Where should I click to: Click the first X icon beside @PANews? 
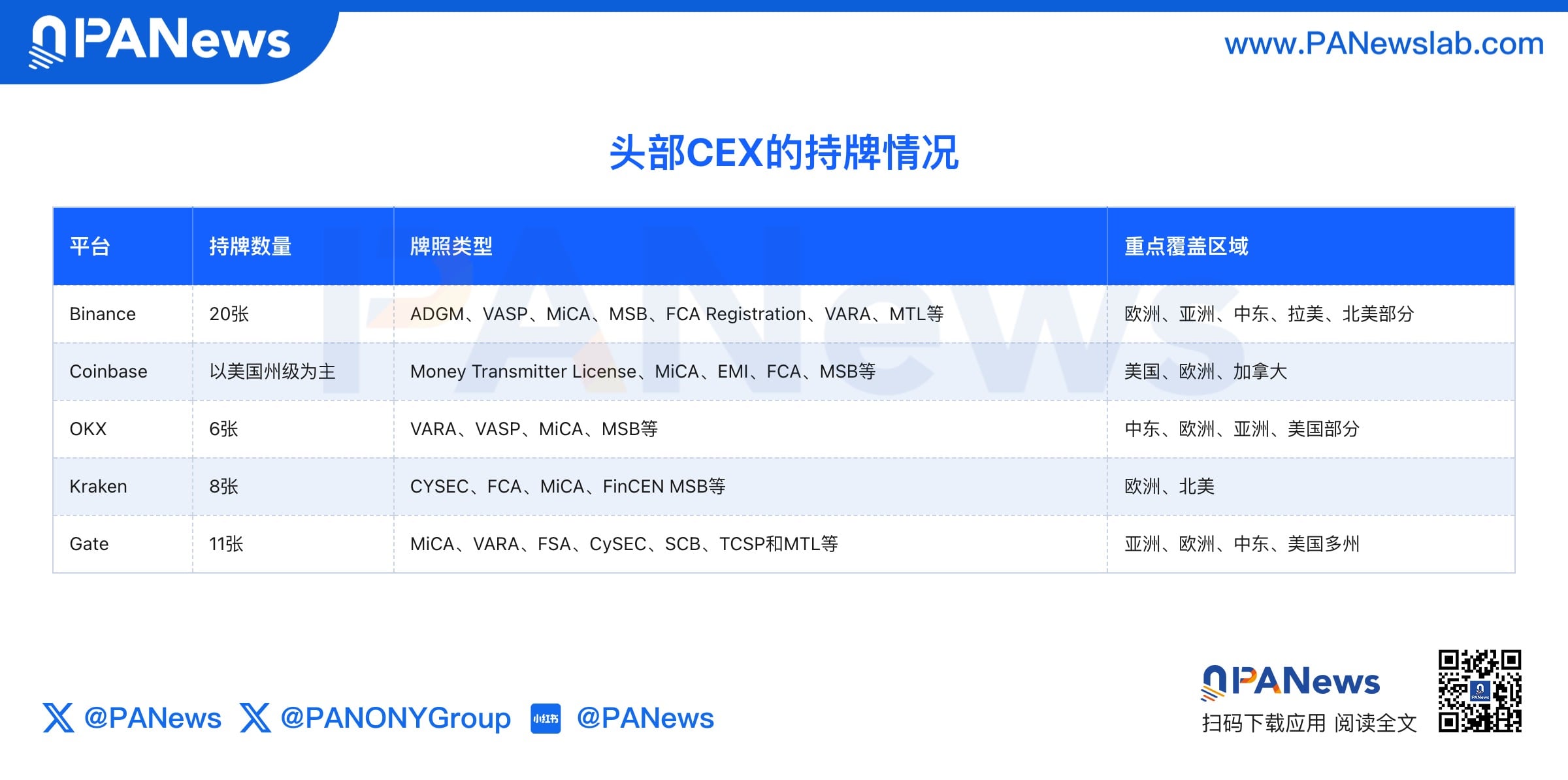tap(58, 717)
